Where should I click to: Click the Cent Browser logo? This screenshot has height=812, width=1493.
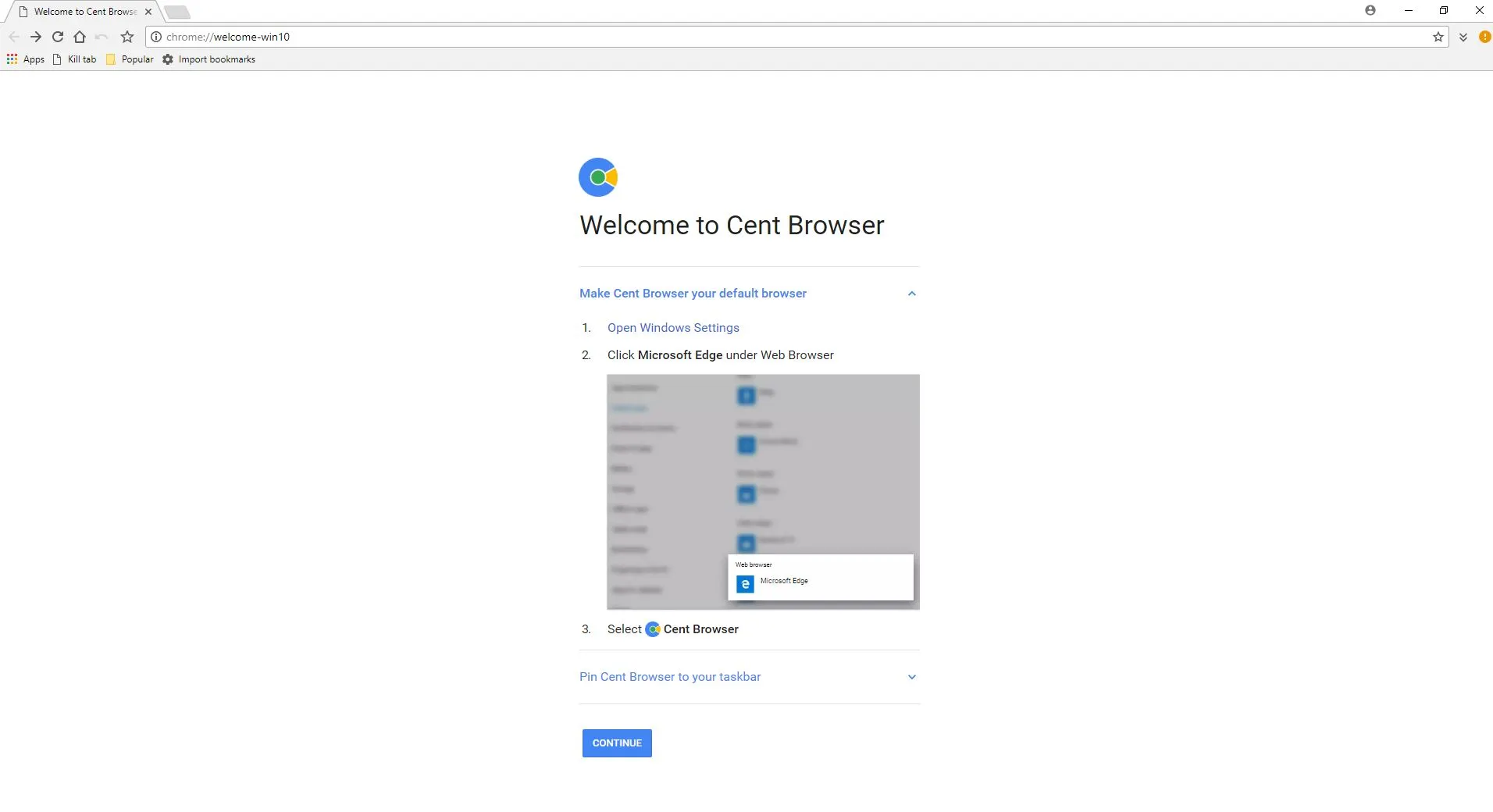[x=598, y=177]
